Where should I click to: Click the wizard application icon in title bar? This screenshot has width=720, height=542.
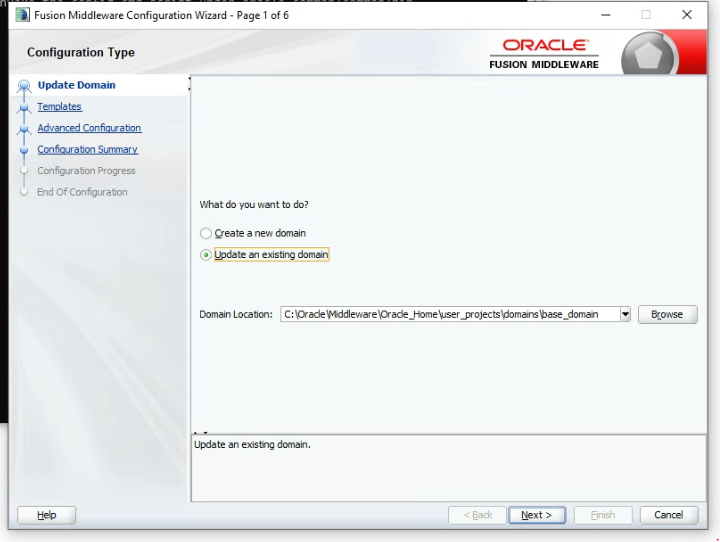[x=22, y=15]
